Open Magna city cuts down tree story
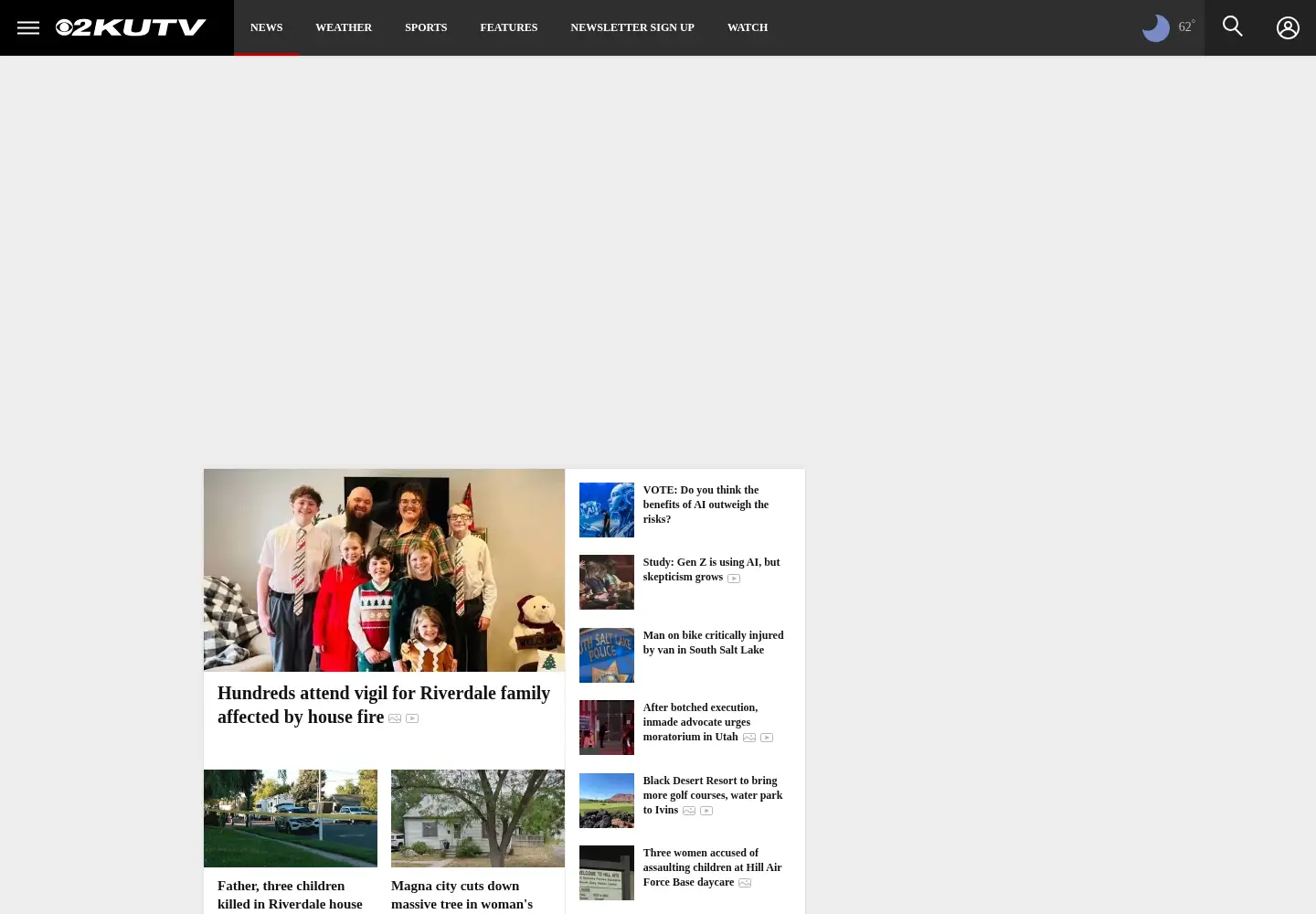 (462, 896)
